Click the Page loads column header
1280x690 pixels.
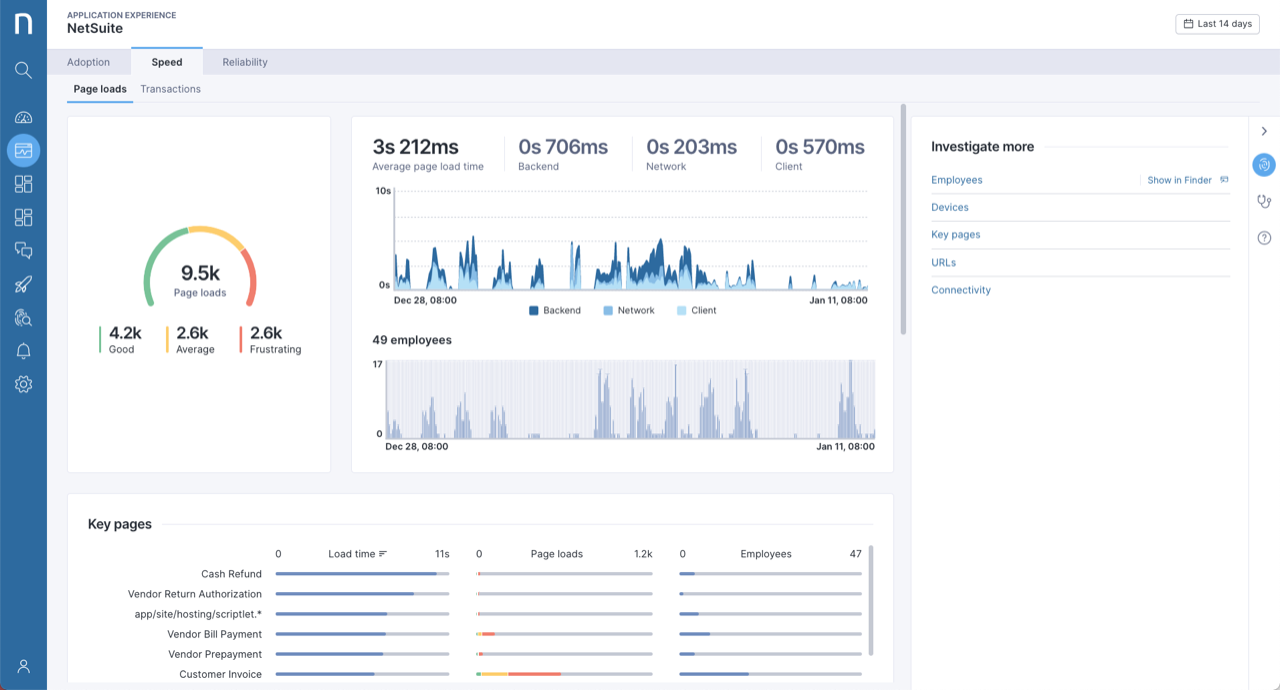point(557,554)
